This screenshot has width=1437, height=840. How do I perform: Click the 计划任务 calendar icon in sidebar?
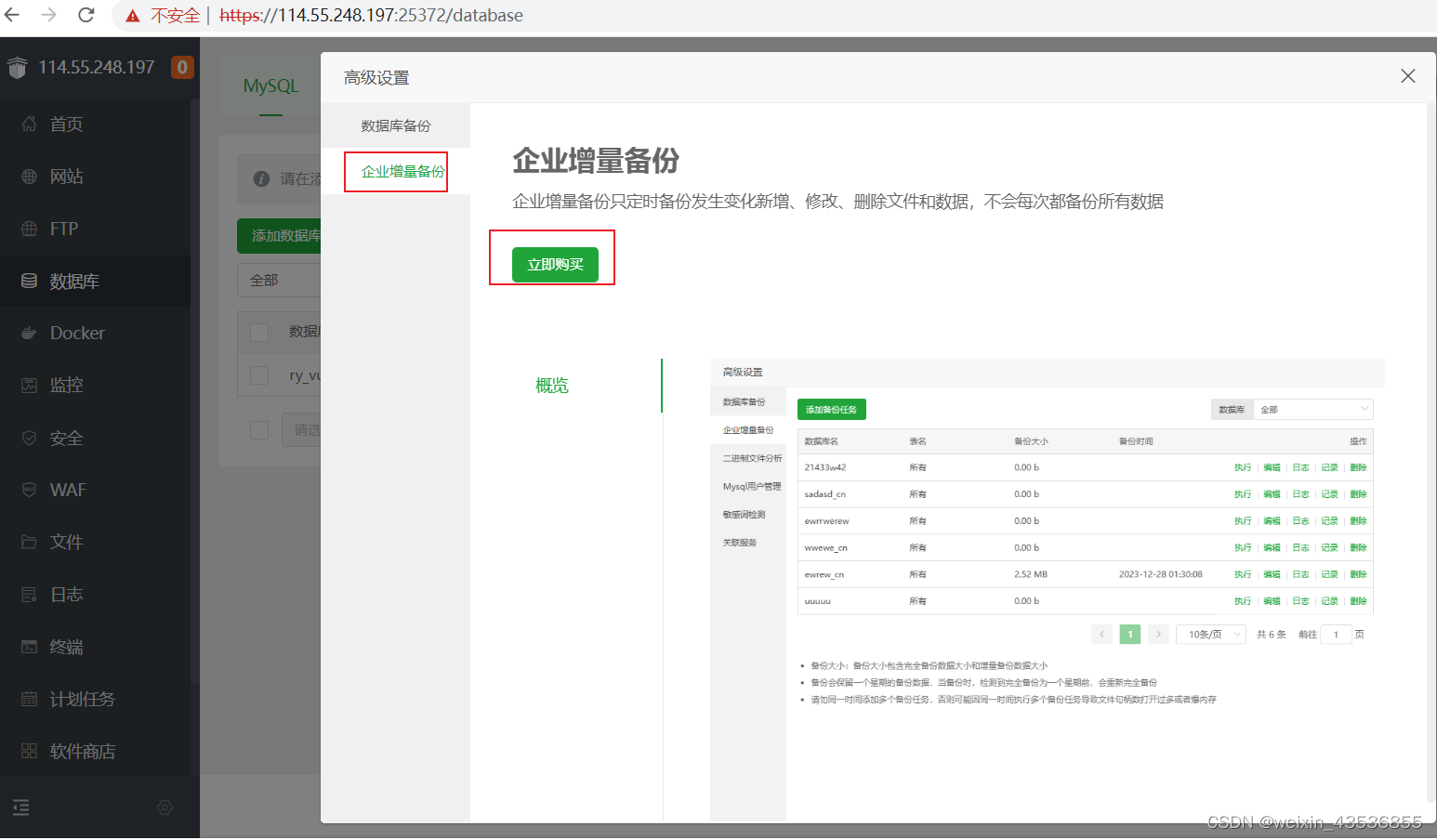click(x=30, y=699)
